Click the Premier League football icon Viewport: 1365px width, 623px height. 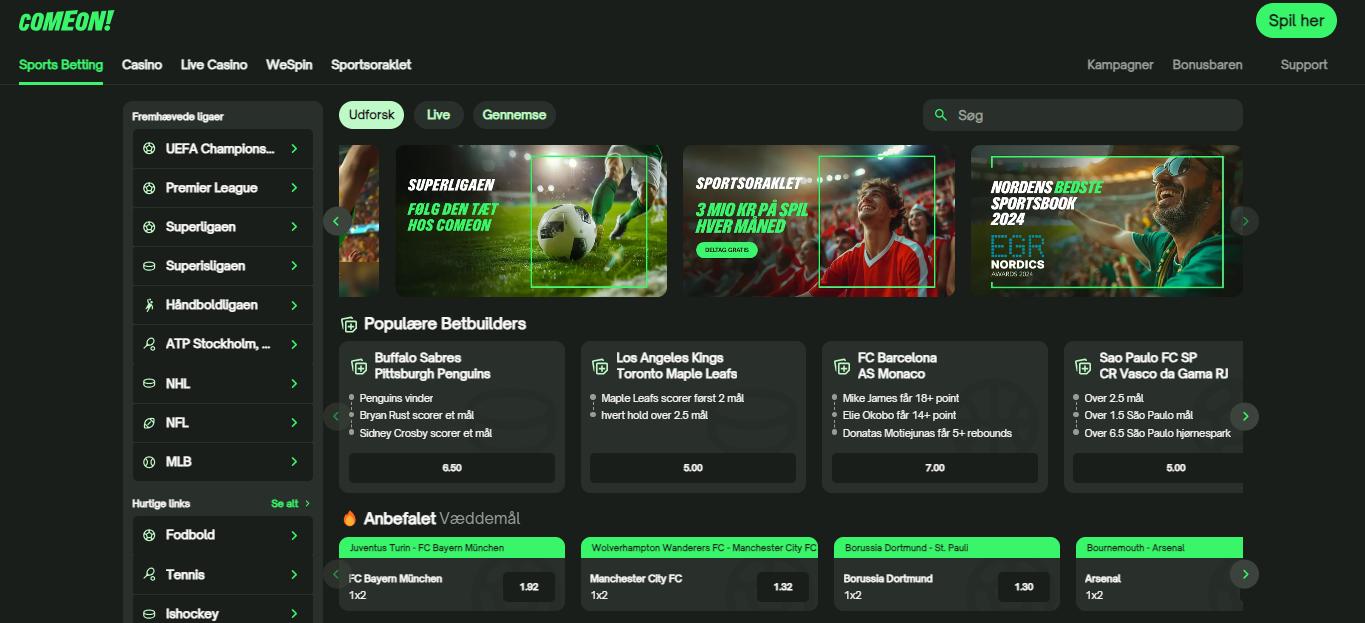pos(149,187)
